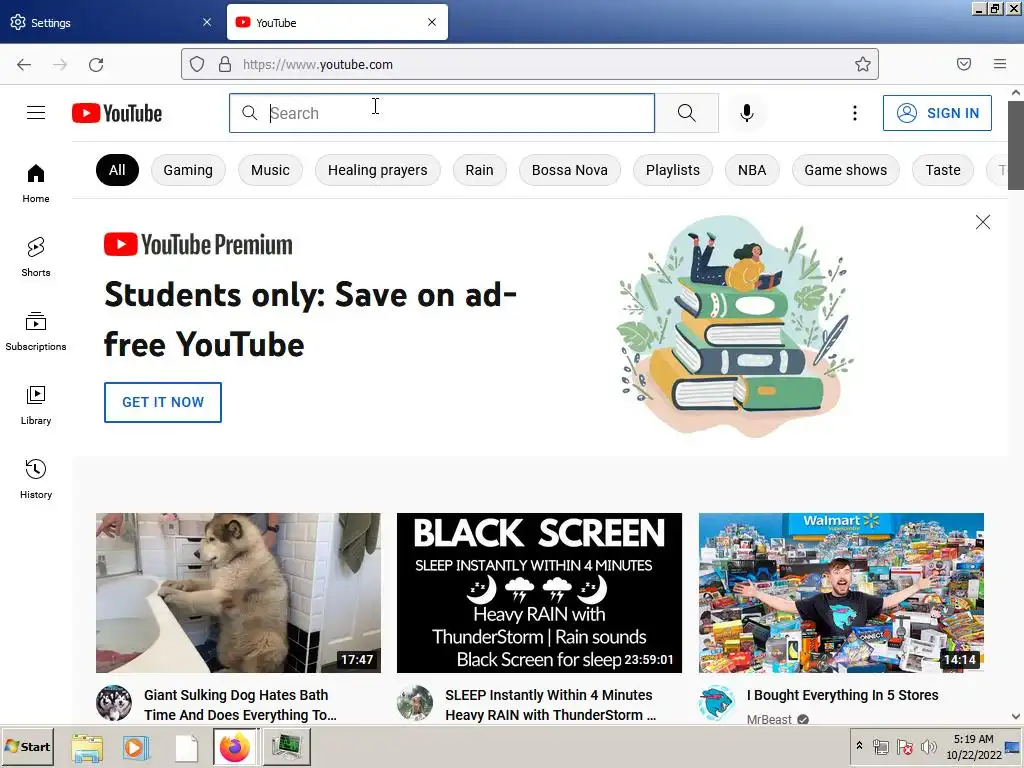Click the site security padlock icon
Viewport: 1024px width, 768px height.
coord(225,64)
